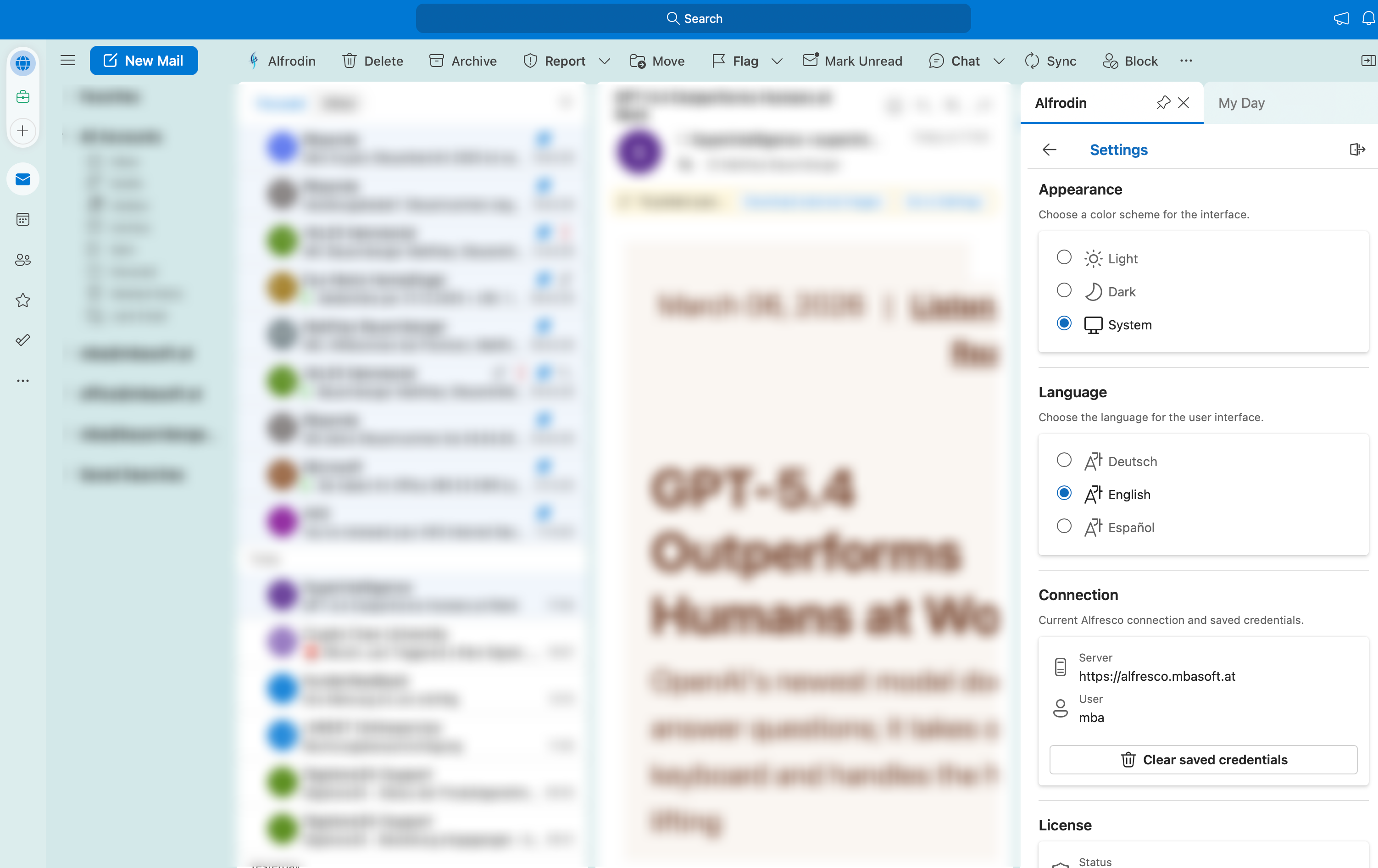The height and width of the screenshot is (868, 1378).
Task: Click the Settings back arrow
Action: [x=1049, y=150]
